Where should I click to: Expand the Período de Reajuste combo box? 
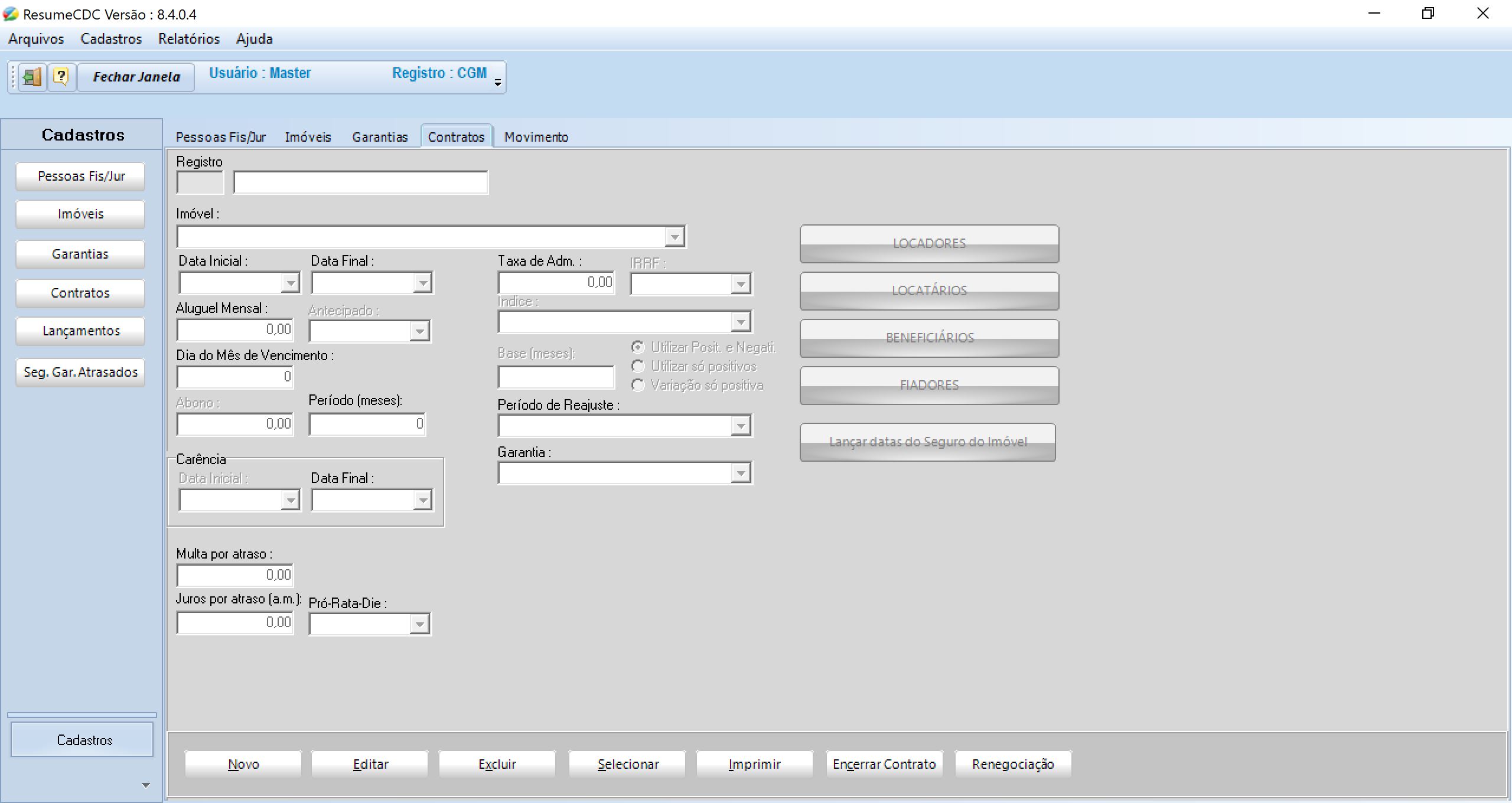point(740,426)
